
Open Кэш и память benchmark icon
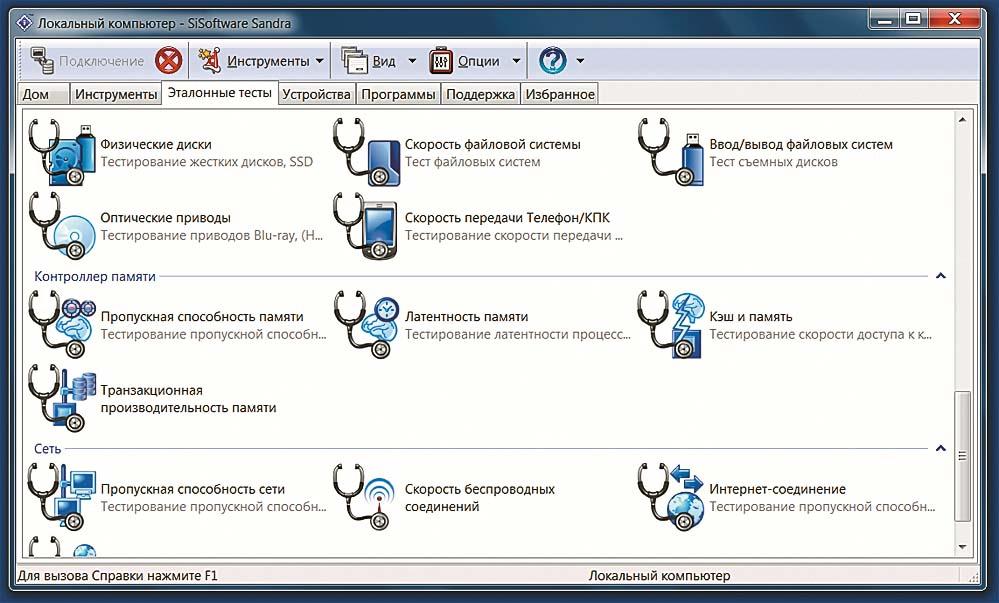671,325
